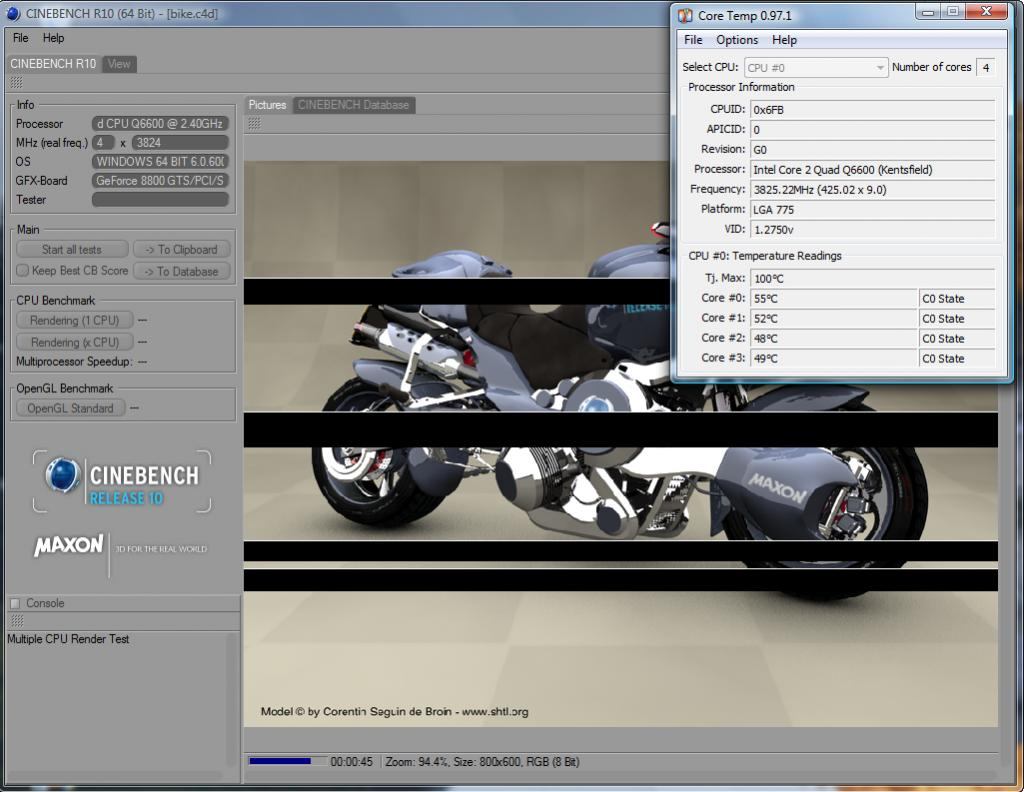Image resolution: width=1024 pixels, height=792 pixels.
Task: Click the Zoom and Size status bar text
Action: 483,761
